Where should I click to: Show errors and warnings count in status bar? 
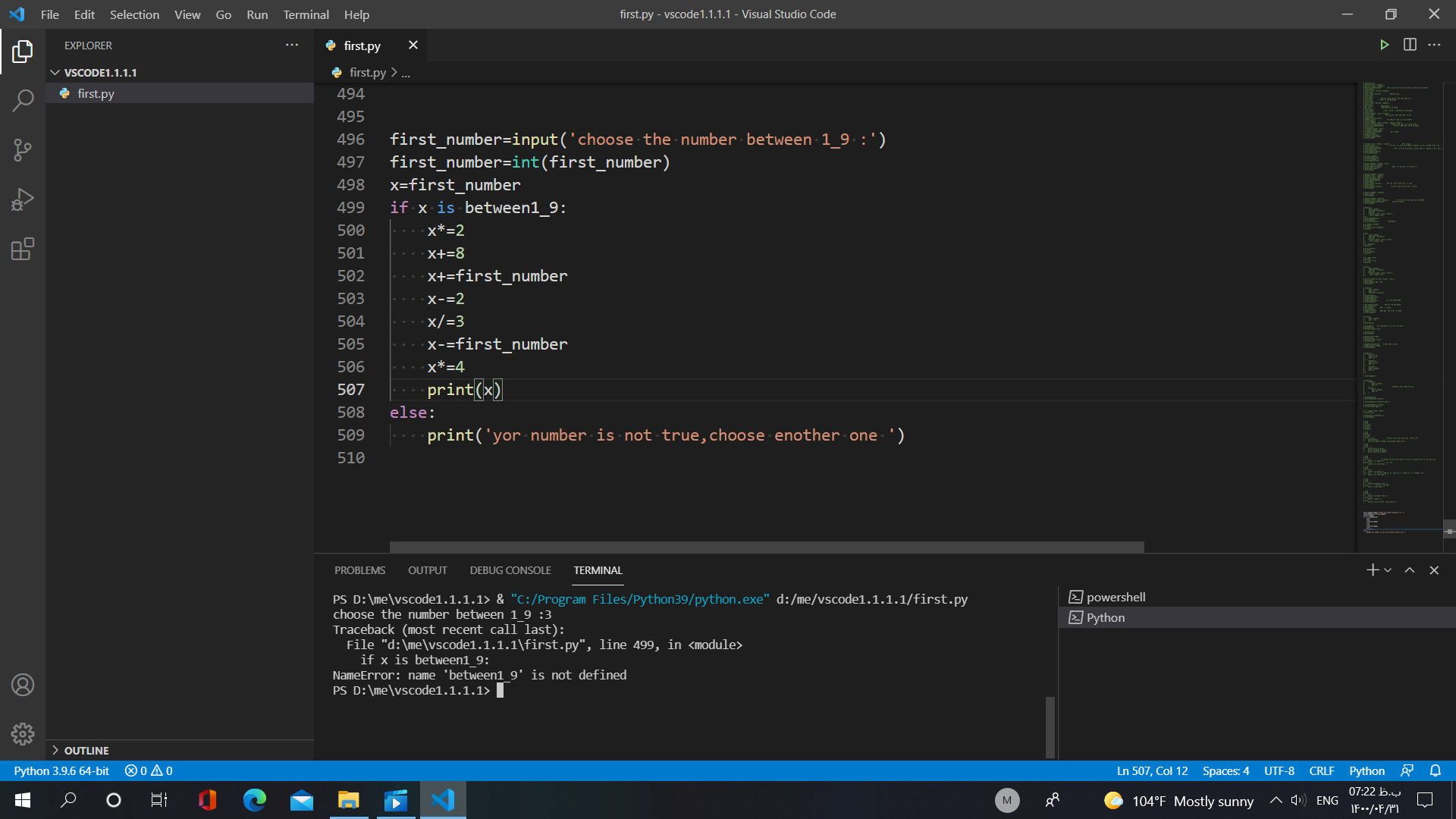click(149, 770)
